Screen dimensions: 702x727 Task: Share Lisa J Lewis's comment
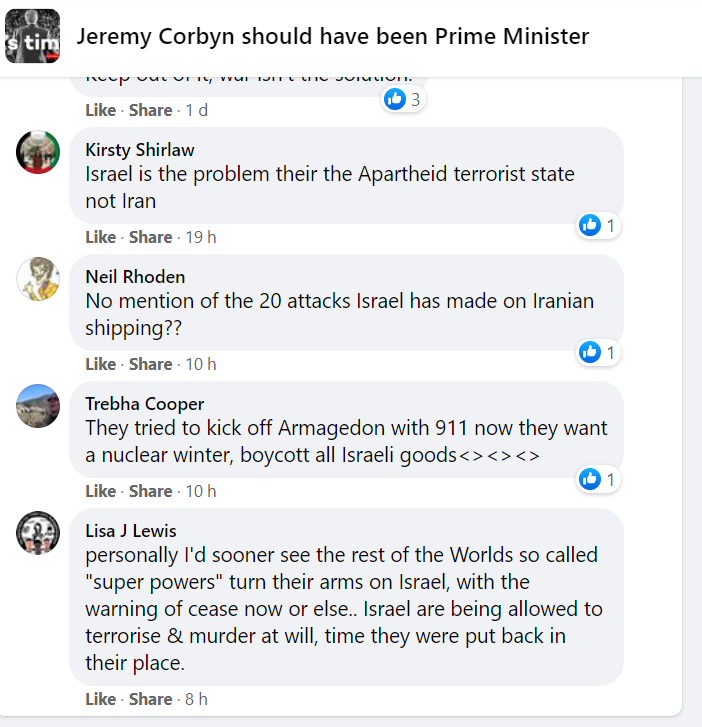(150, 699)
